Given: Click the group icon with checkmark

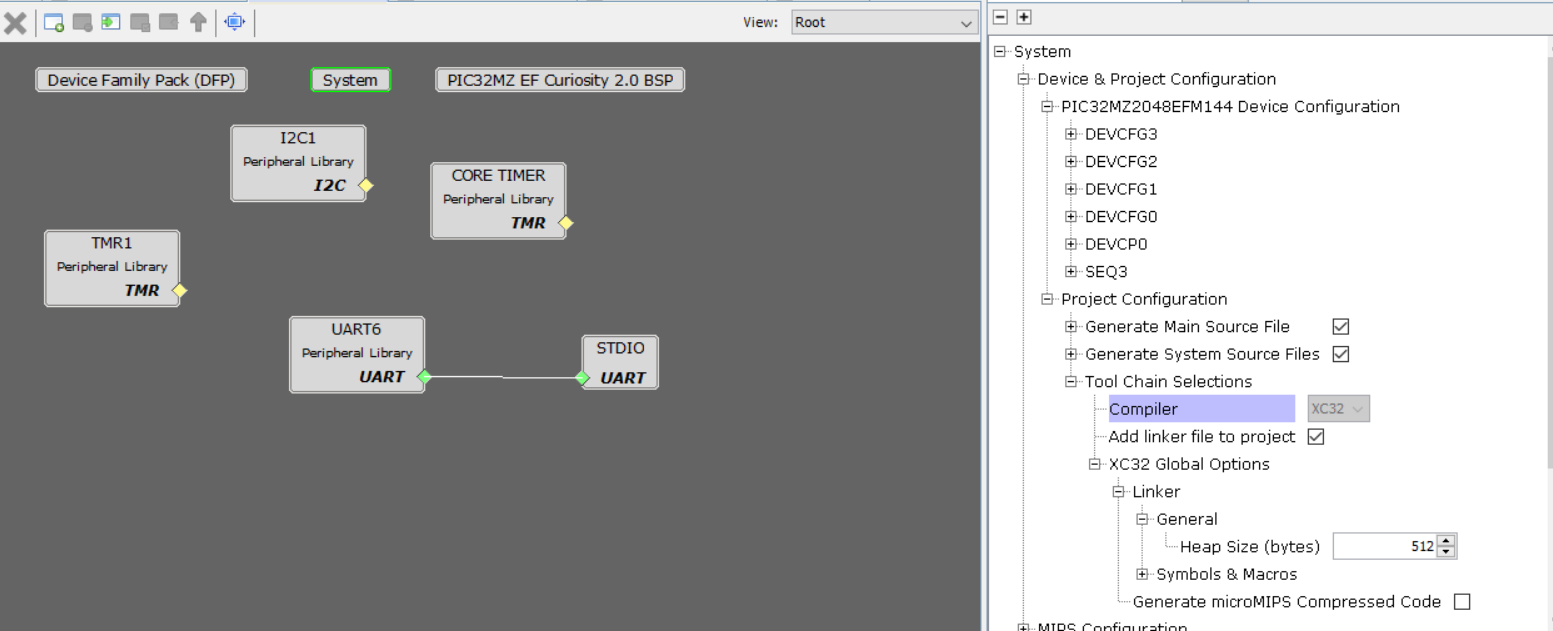Looking at the screenshot, I should pyautogui.click(x=140, y=22).
